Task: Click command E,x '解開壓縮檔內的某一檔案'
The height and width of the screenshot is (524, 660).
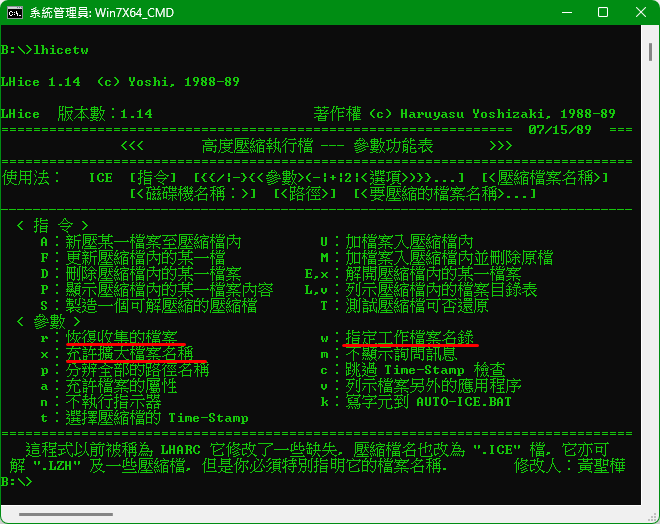Action: [x=433, y=274]
